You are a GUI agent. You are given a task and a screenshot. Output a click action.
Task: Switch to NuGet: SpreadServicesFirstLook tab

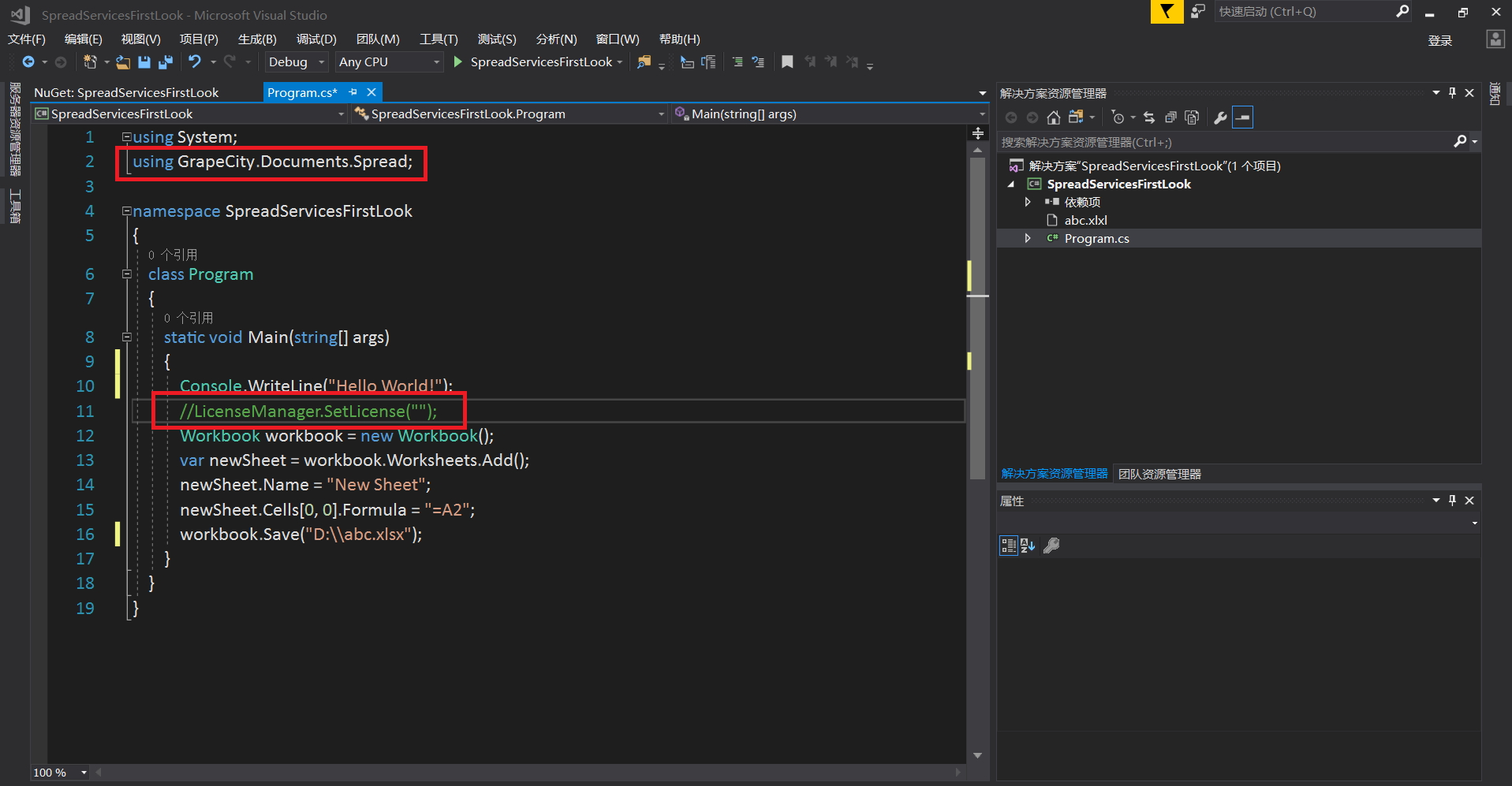126,93
